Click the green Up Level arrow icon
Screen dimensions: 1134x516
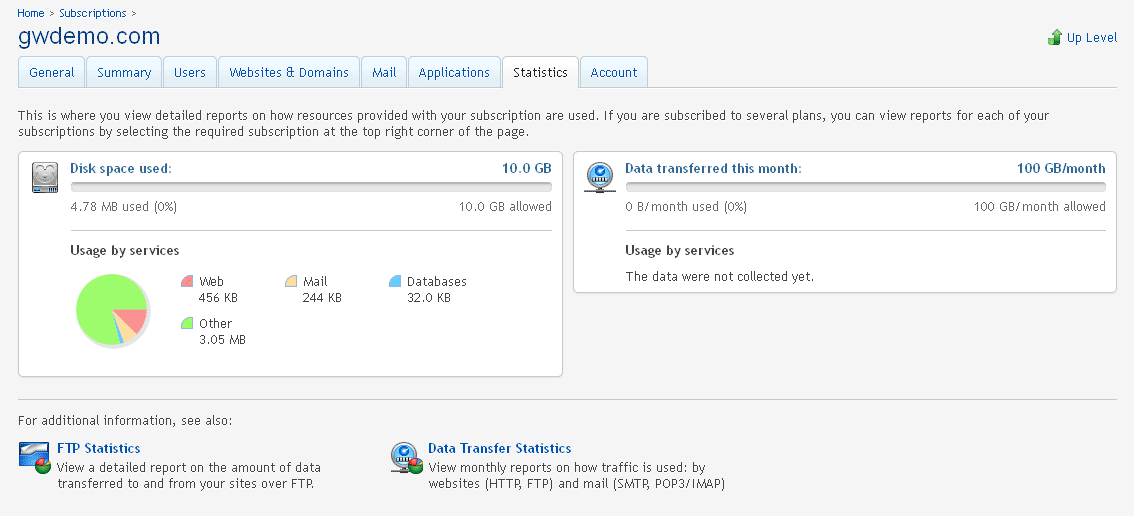(x=1054, y=38)
